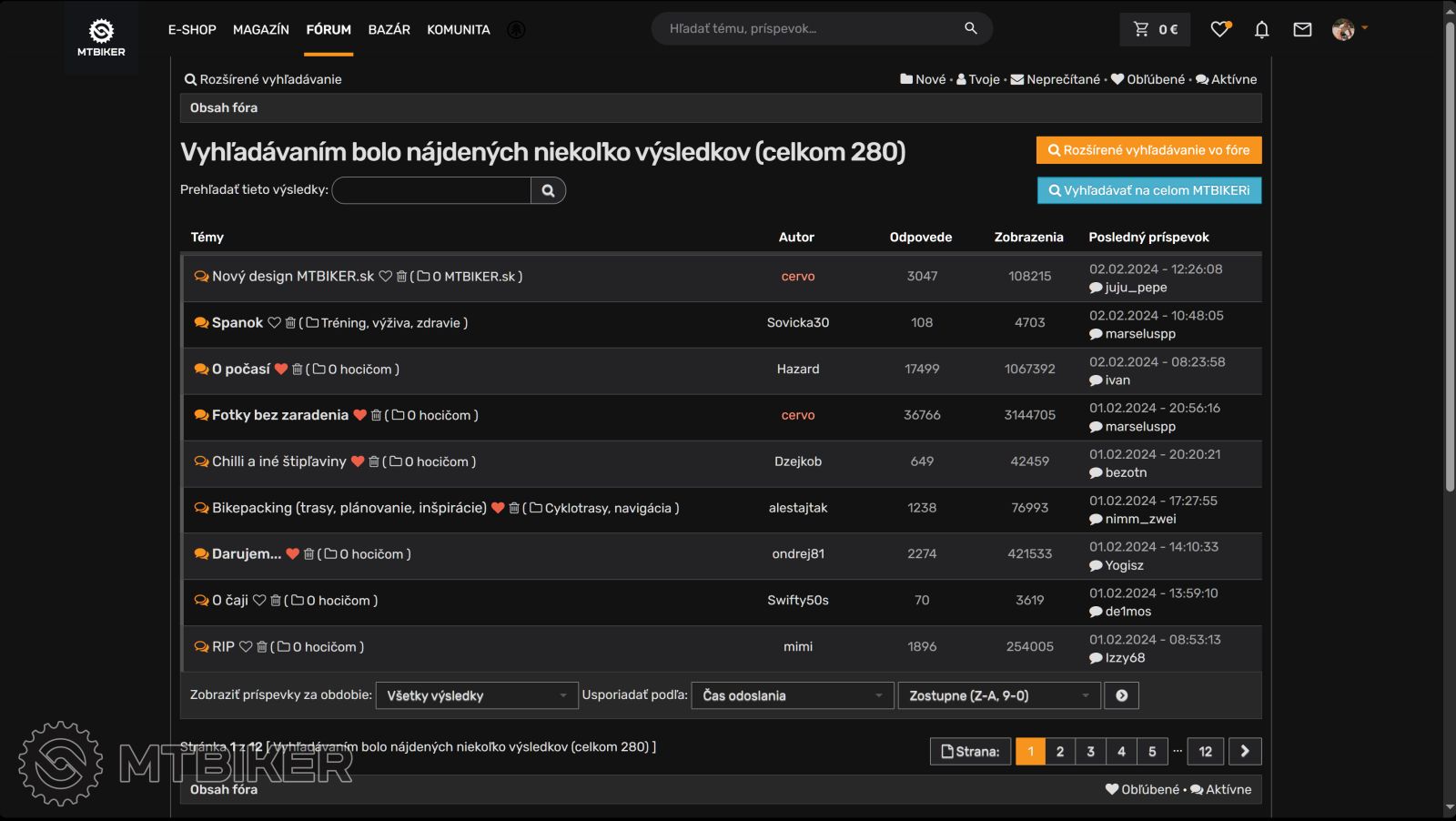Go to the MAGAZÍN section

click(x=260, y=29)
